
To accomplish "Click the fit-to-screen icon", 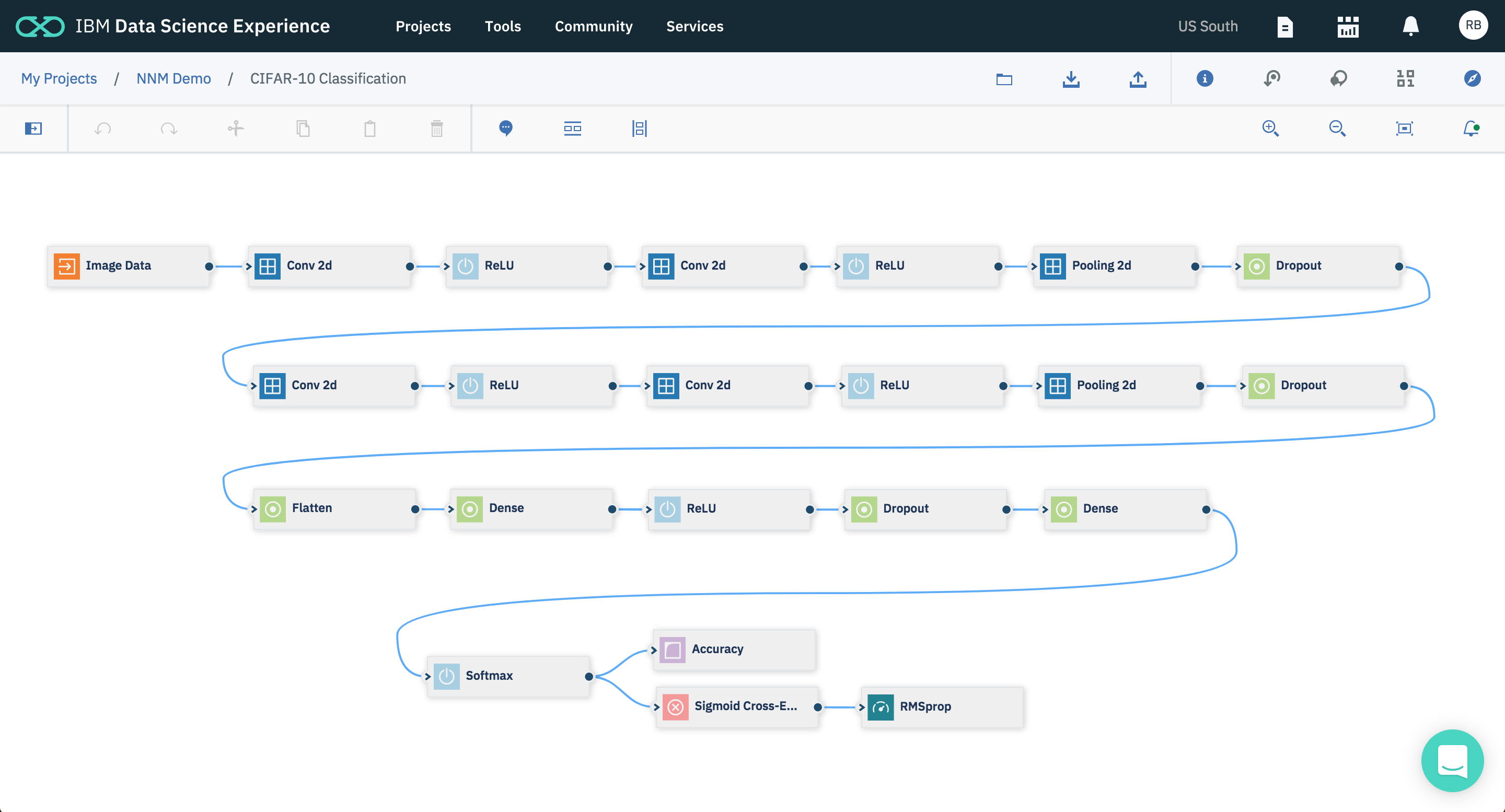I will click(1404, 129).
